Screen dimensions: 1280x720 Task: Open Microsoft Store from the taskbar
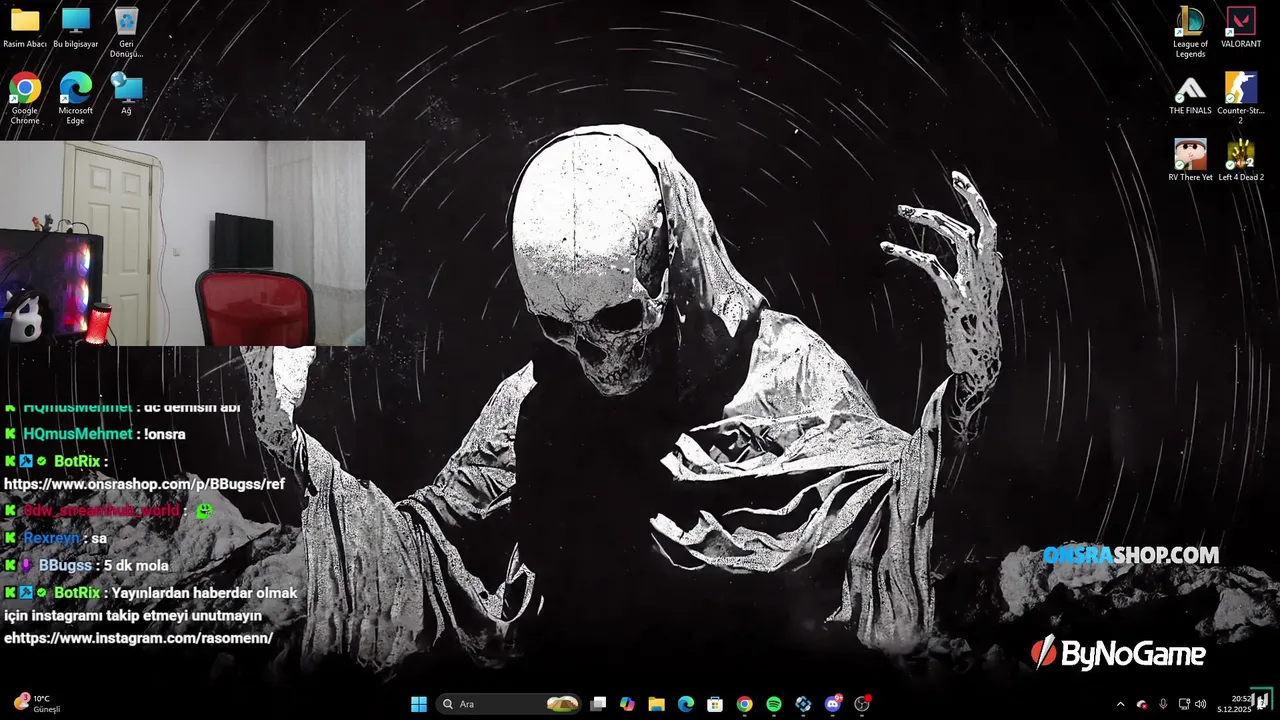pos(715,704)
